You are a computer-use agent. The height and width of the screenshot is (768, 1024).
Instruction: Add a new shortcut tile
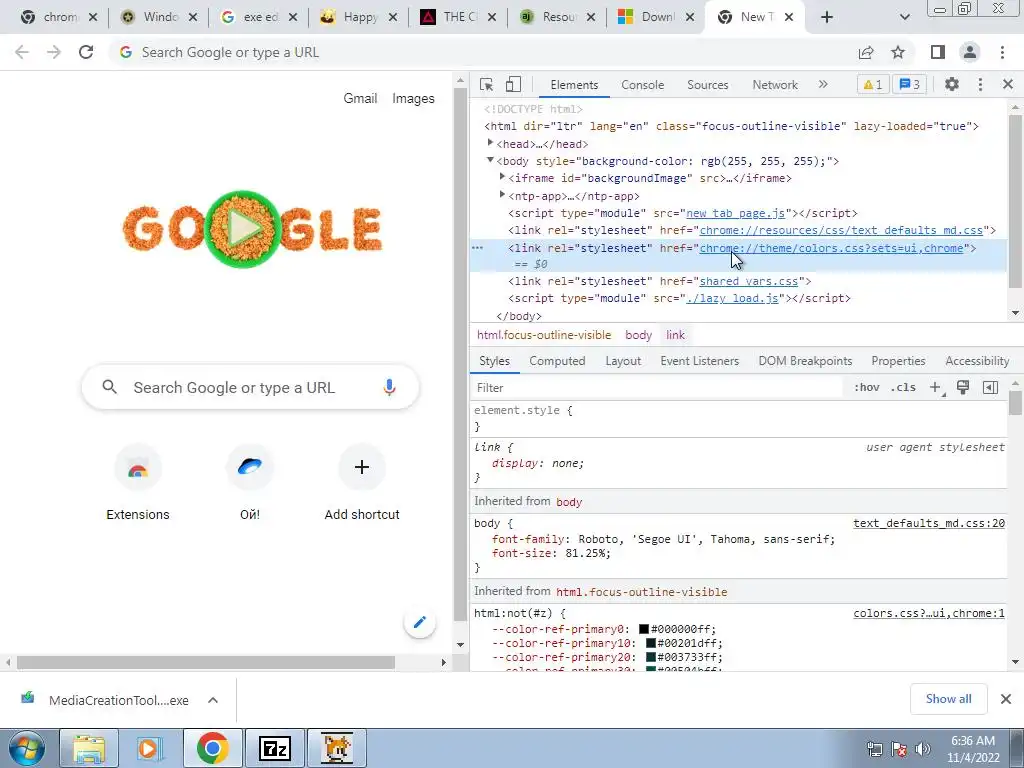pyautogui.click(x=362, y=483)
